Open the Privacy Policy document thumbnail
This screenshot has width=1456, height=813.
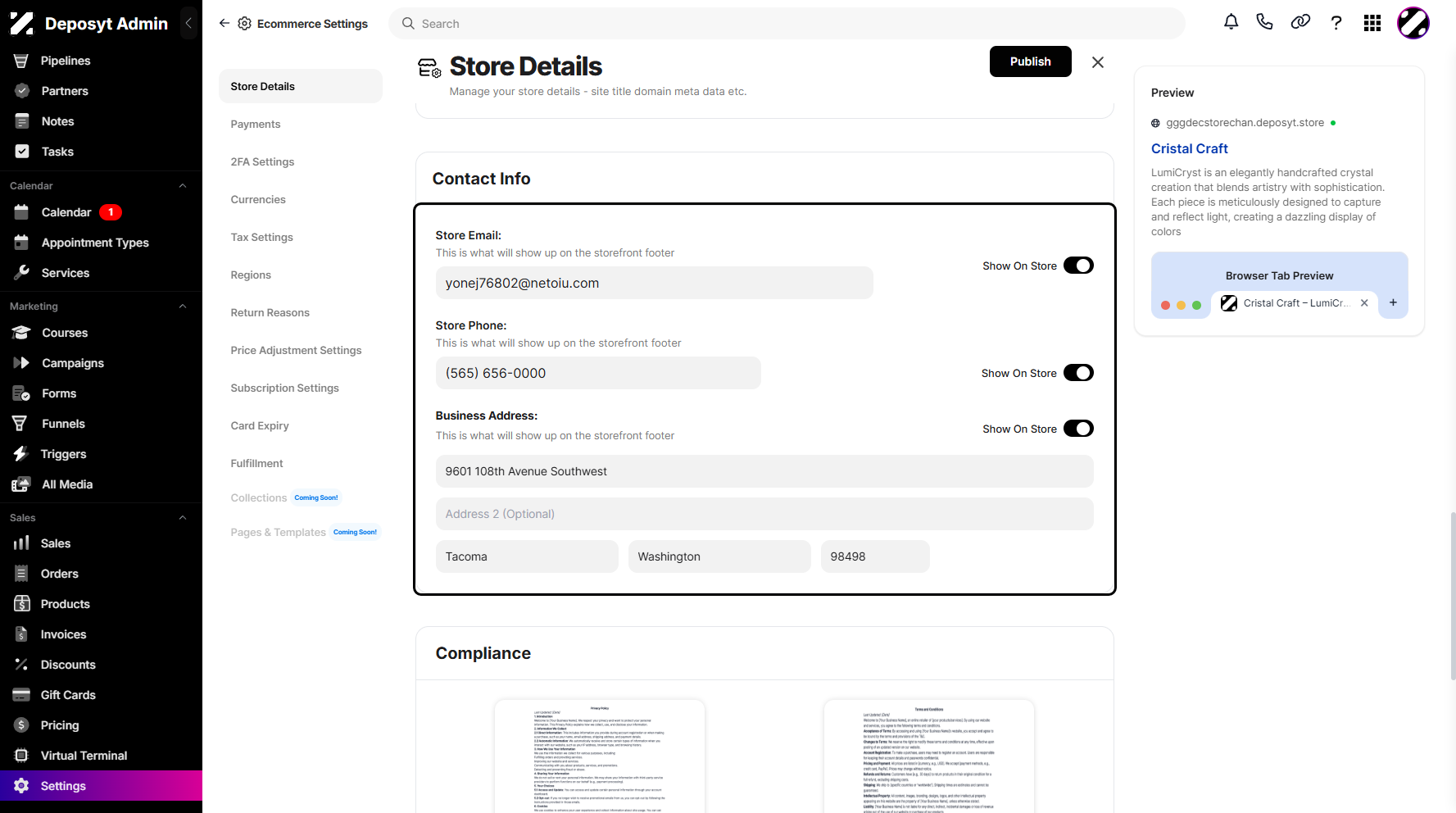pyautogui.click(x=600, y=756)
